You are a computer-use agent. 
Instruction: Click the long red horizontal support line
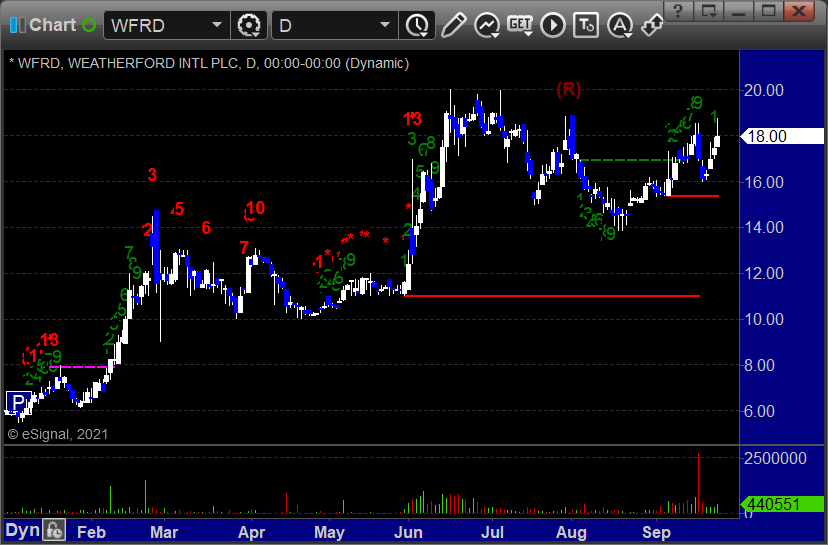552,296
